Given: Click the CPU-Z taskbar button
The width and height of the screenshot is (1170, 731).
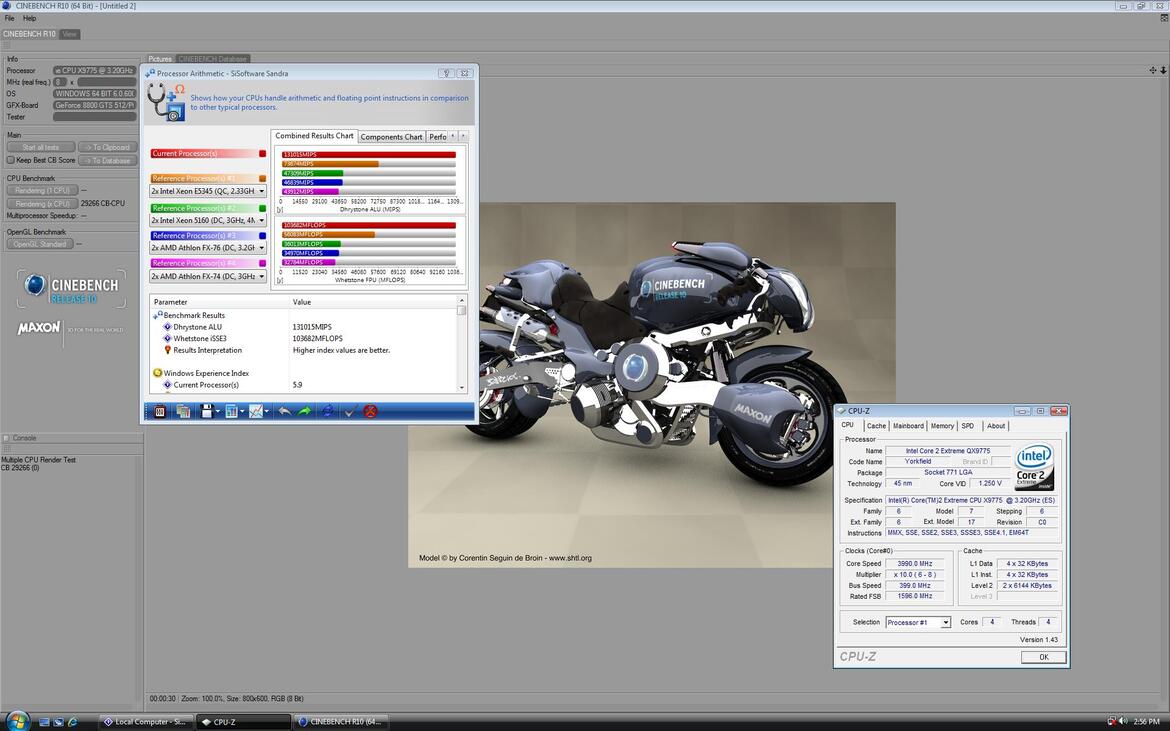Looking at the screenshot, I should pyautogui.click(x=243, y=721).
